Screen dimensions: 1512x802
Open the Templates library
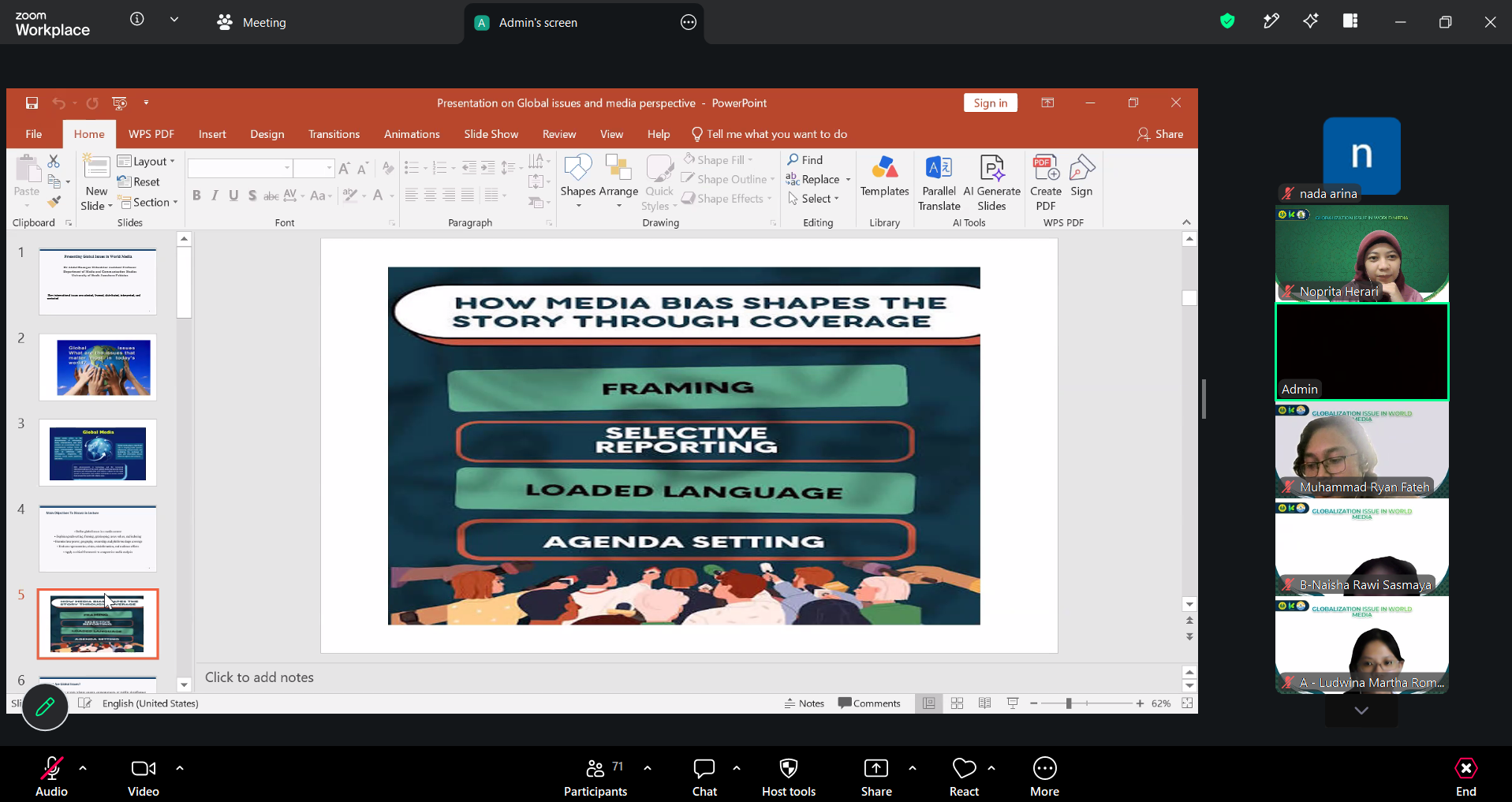pyautogui.click(x=884, y=176)
